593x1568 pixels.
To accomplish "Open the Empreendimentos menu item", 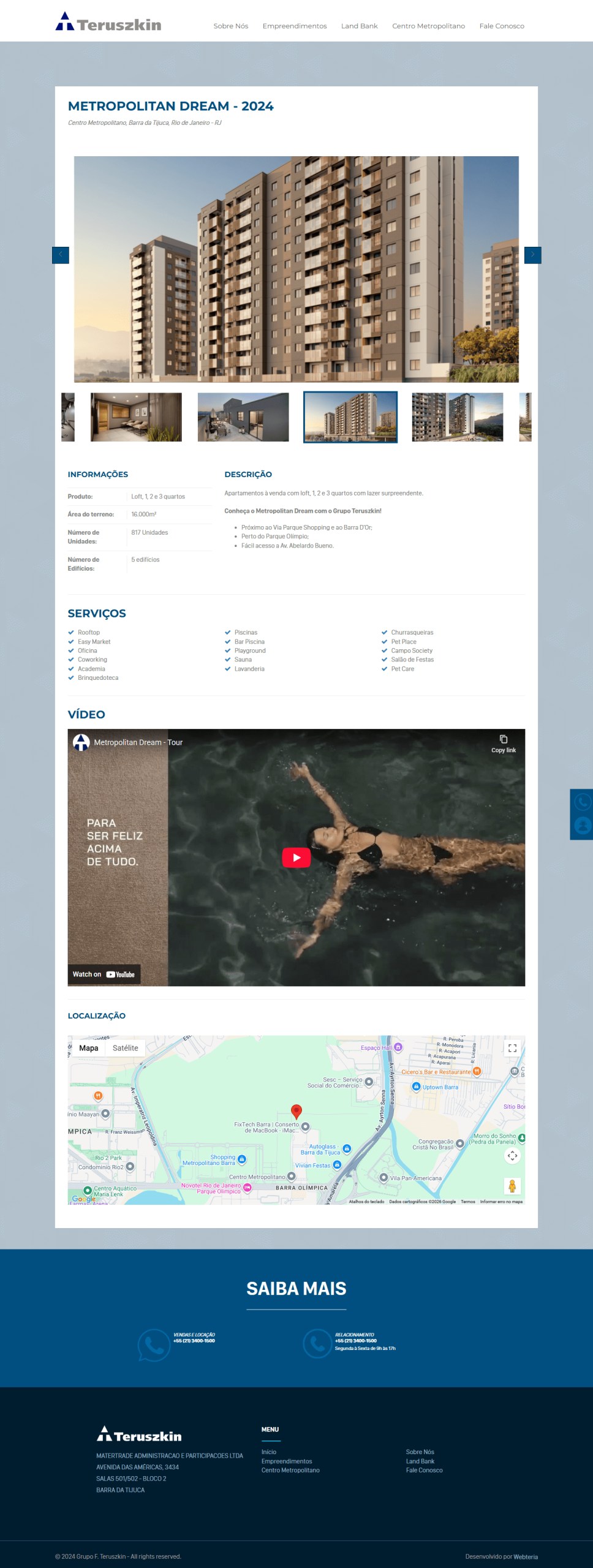I will pos(294,26).
